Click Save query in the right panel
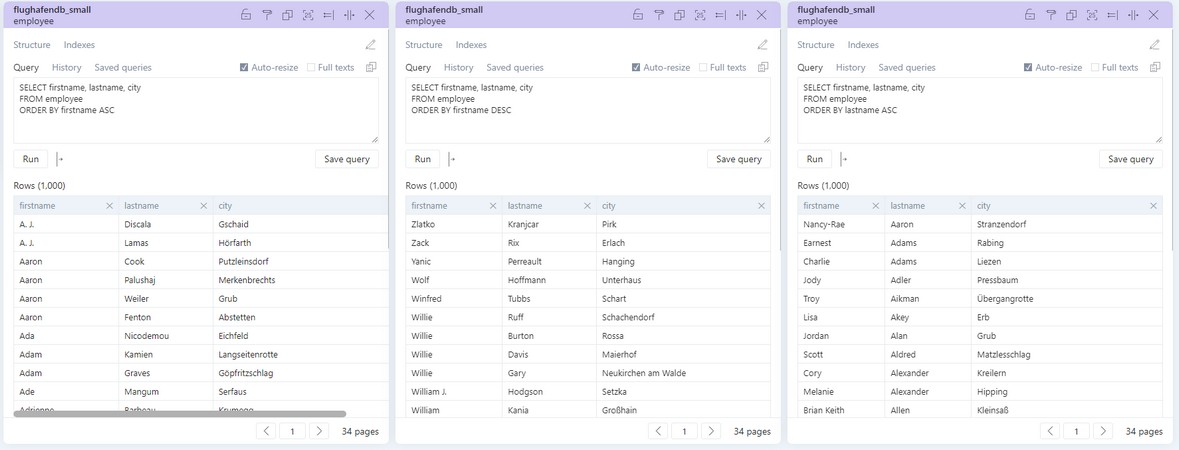1179x450 pixels. coord(1131,159)
